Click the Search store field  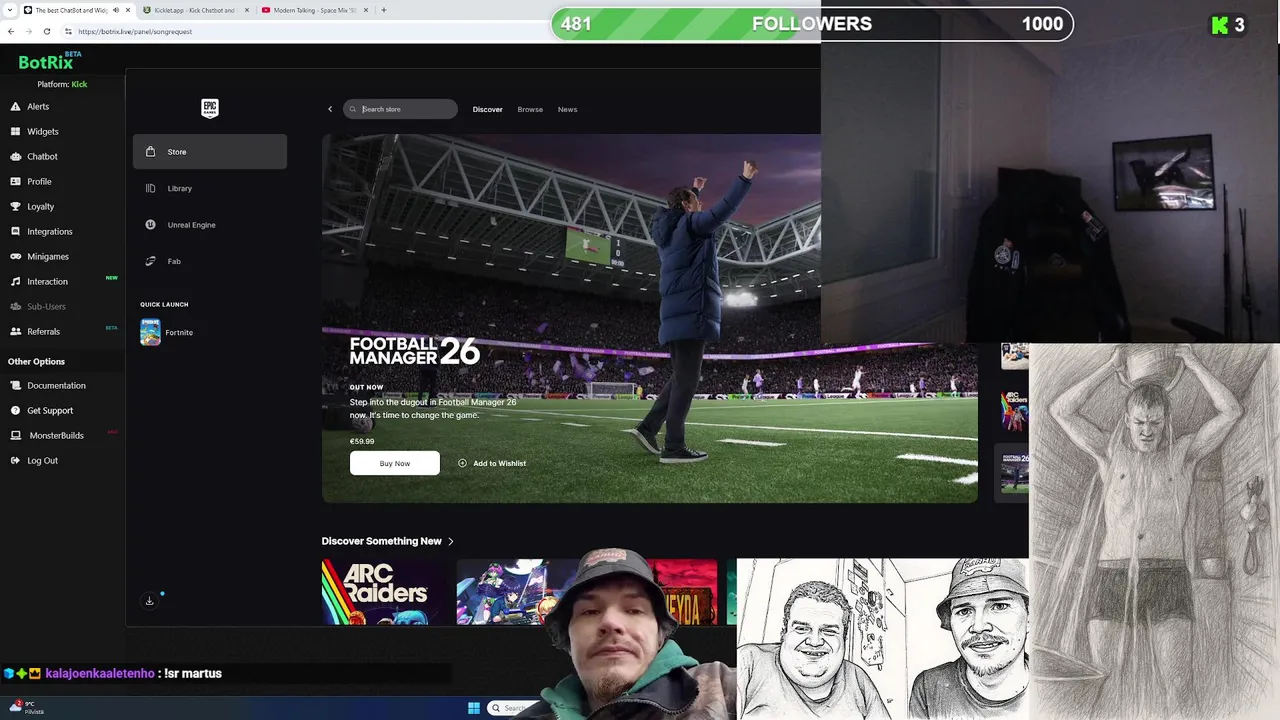[400, 109]
